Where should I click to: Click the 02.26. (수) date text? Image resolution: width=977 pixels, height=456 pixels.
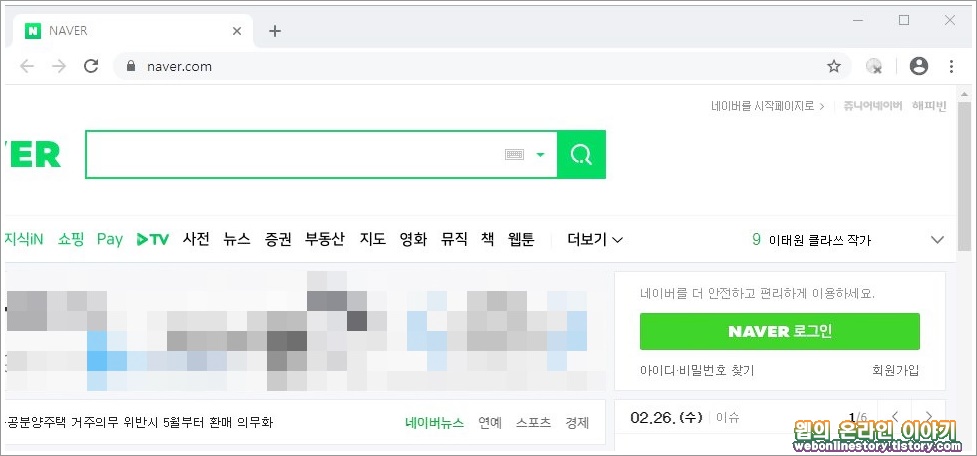coord(667,417)
